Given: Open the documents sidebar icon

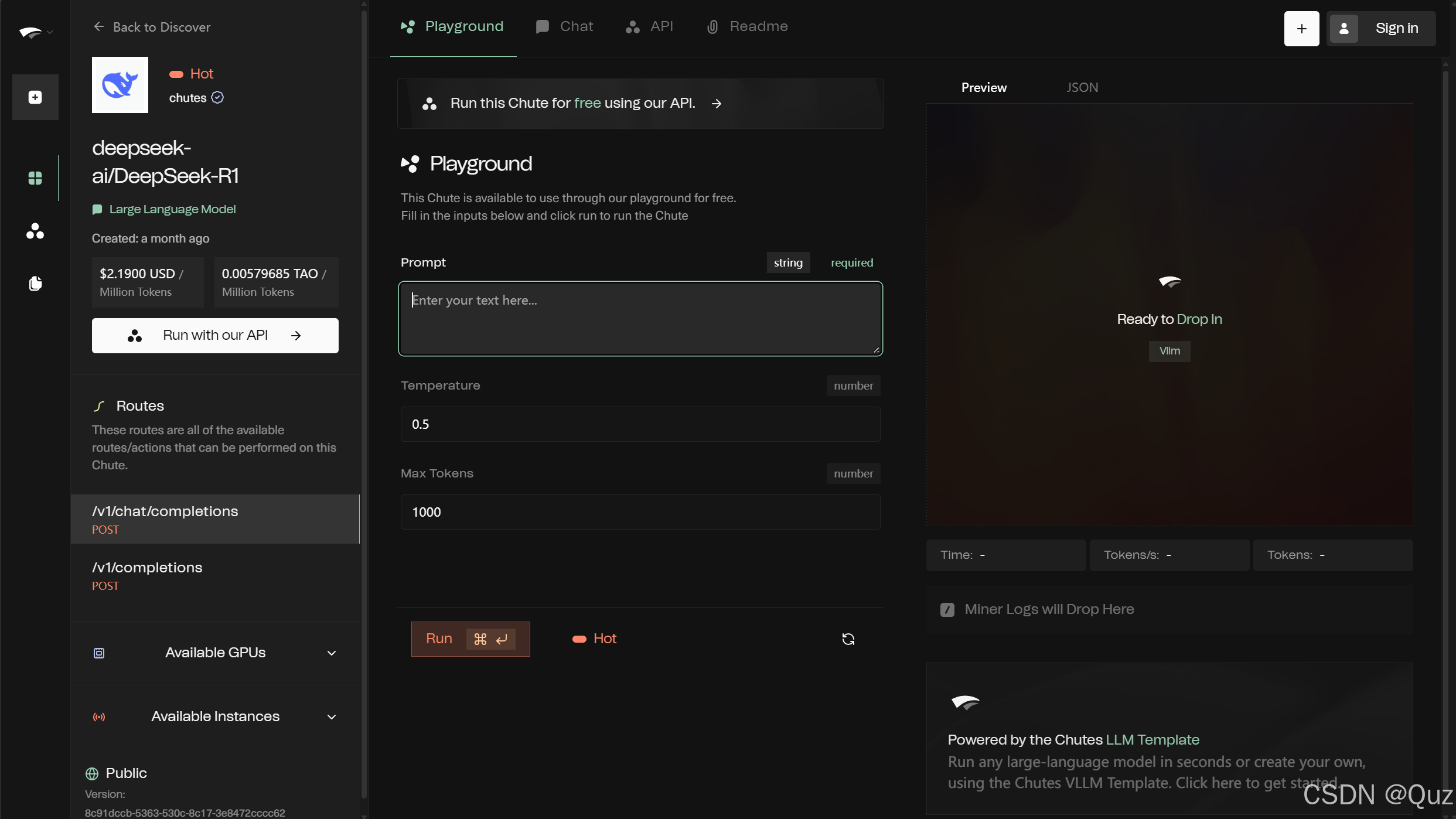Looking at the screenshot, I should coord(35,284).
